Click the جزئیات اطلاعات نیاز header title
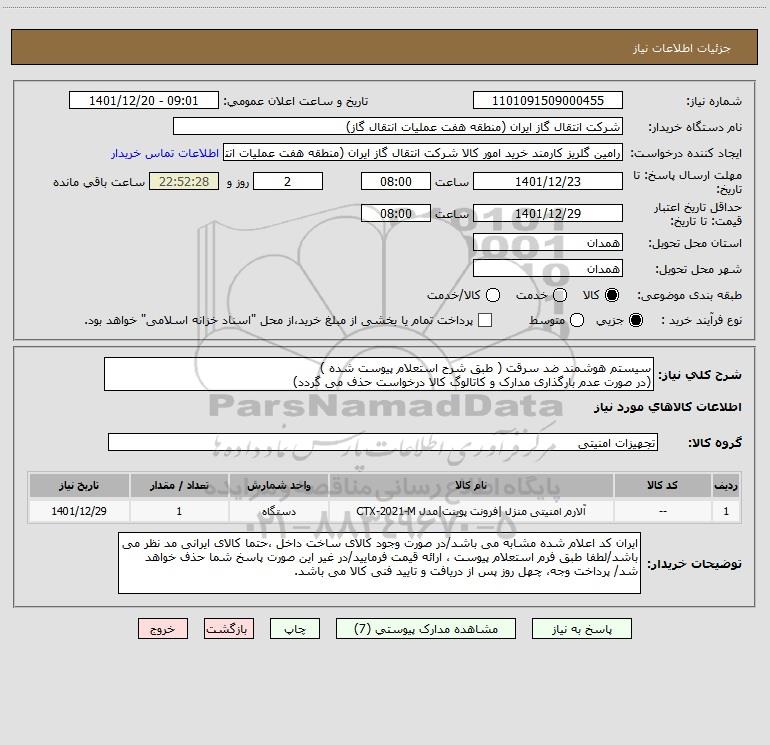The image size is (770, 745). point(682,48)
